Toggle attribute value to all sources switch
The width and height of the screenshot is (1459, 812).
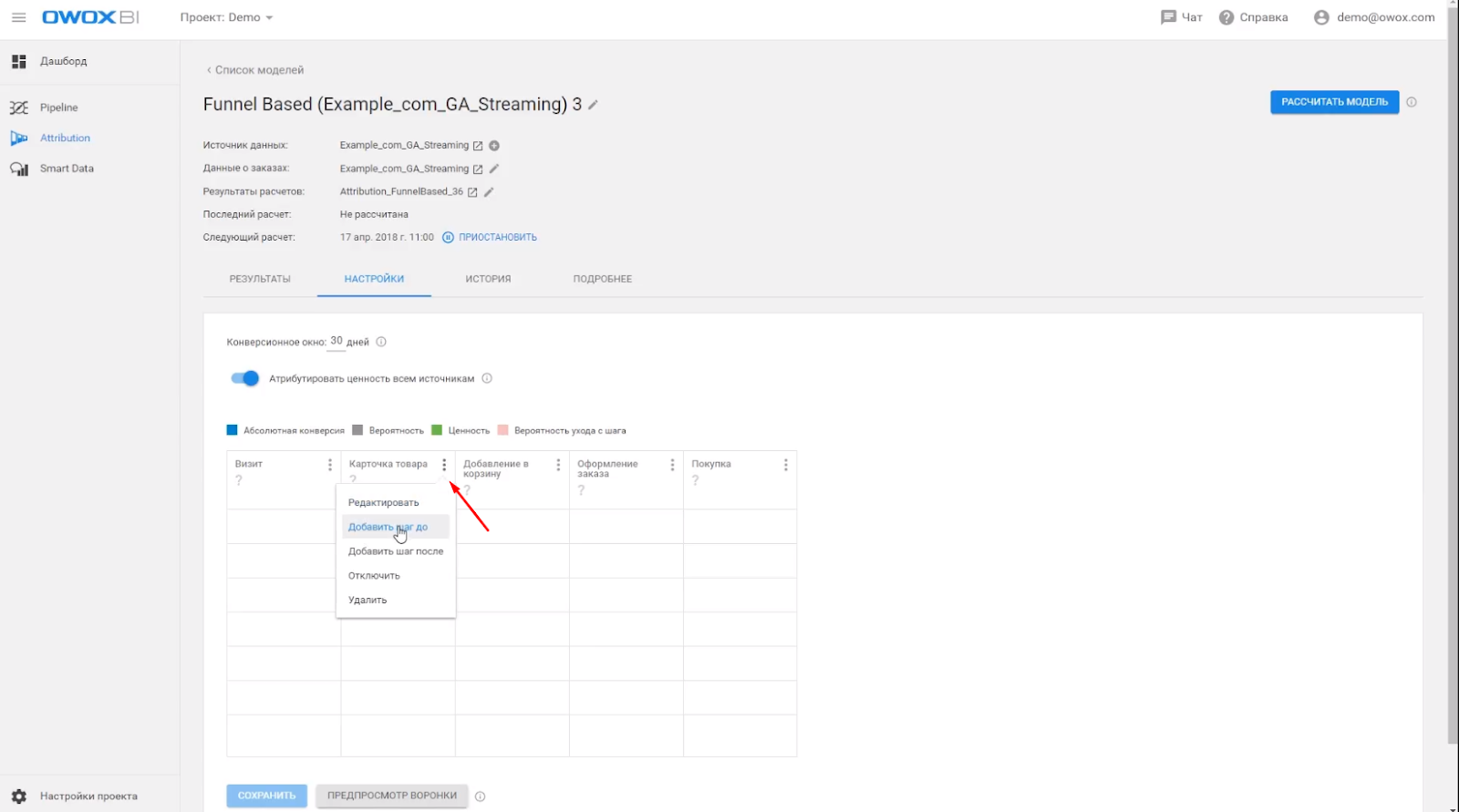pos(244,378)
